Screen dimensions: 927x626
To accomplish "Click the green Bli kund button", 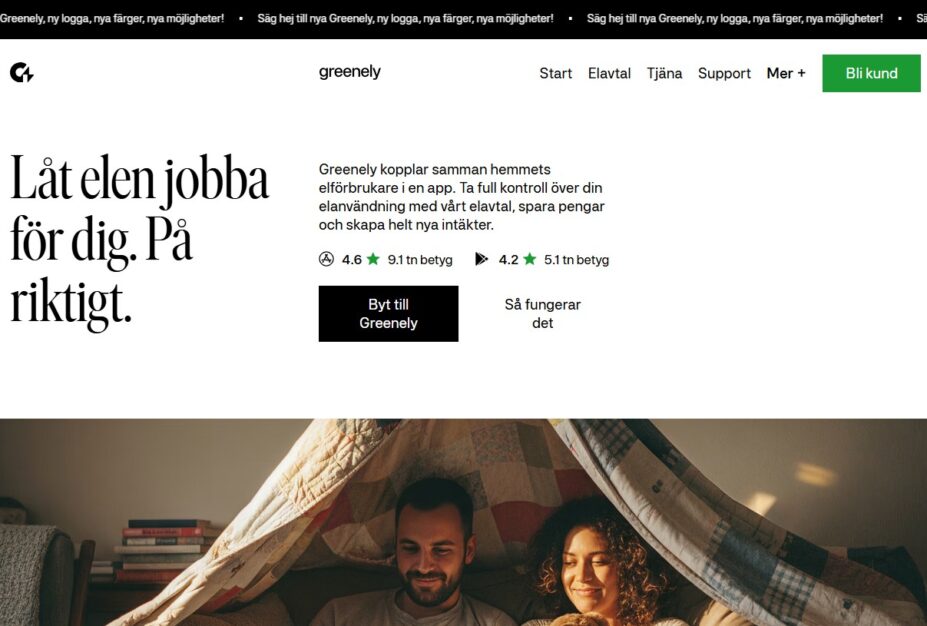I will (x=871, y=73).
